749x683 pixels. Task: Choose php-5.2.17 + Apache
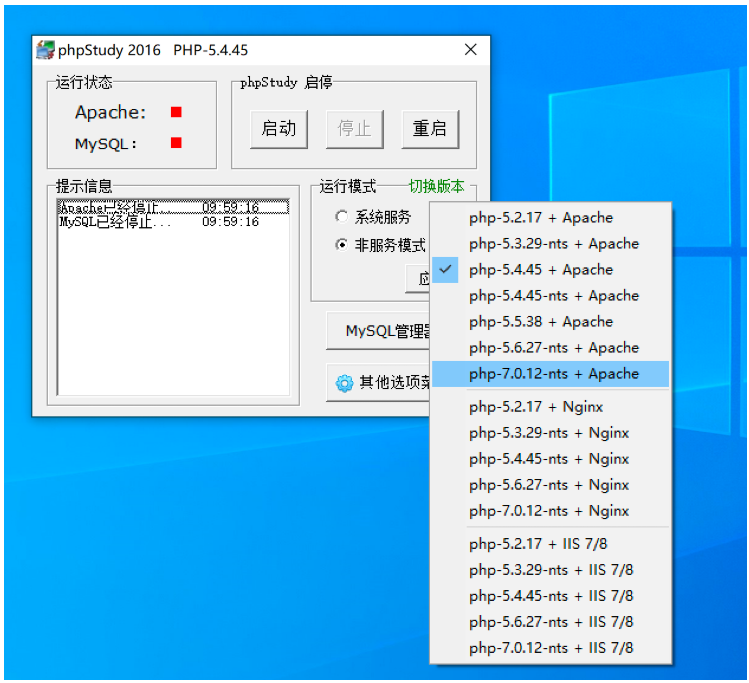pyautogui.click(x=550, y=218)
